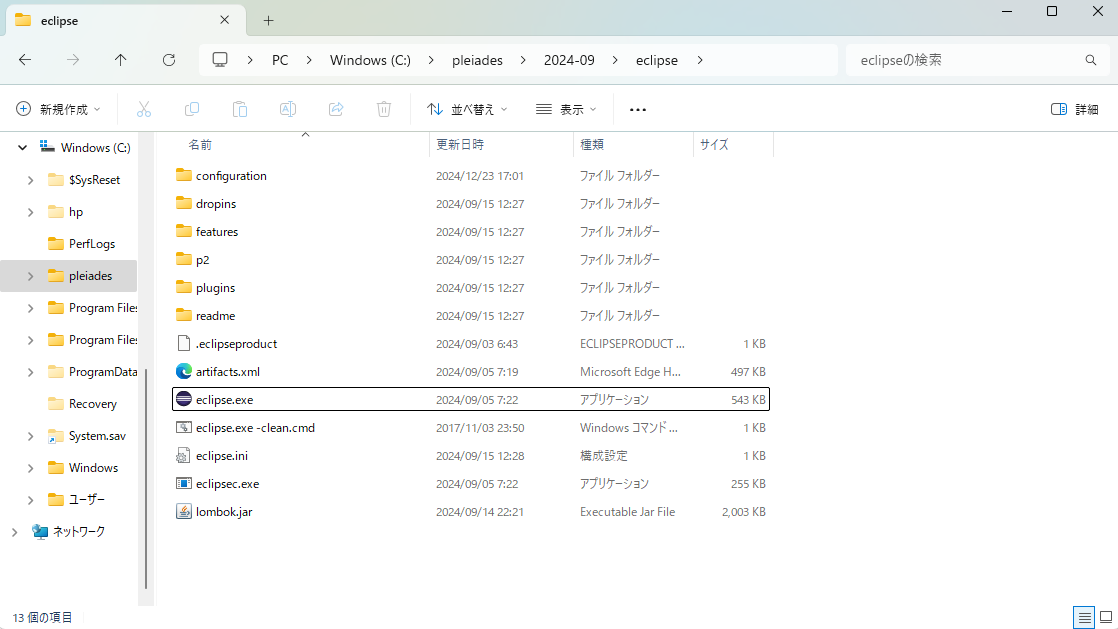Click the Rename icon in toolbar

point(288,109)
